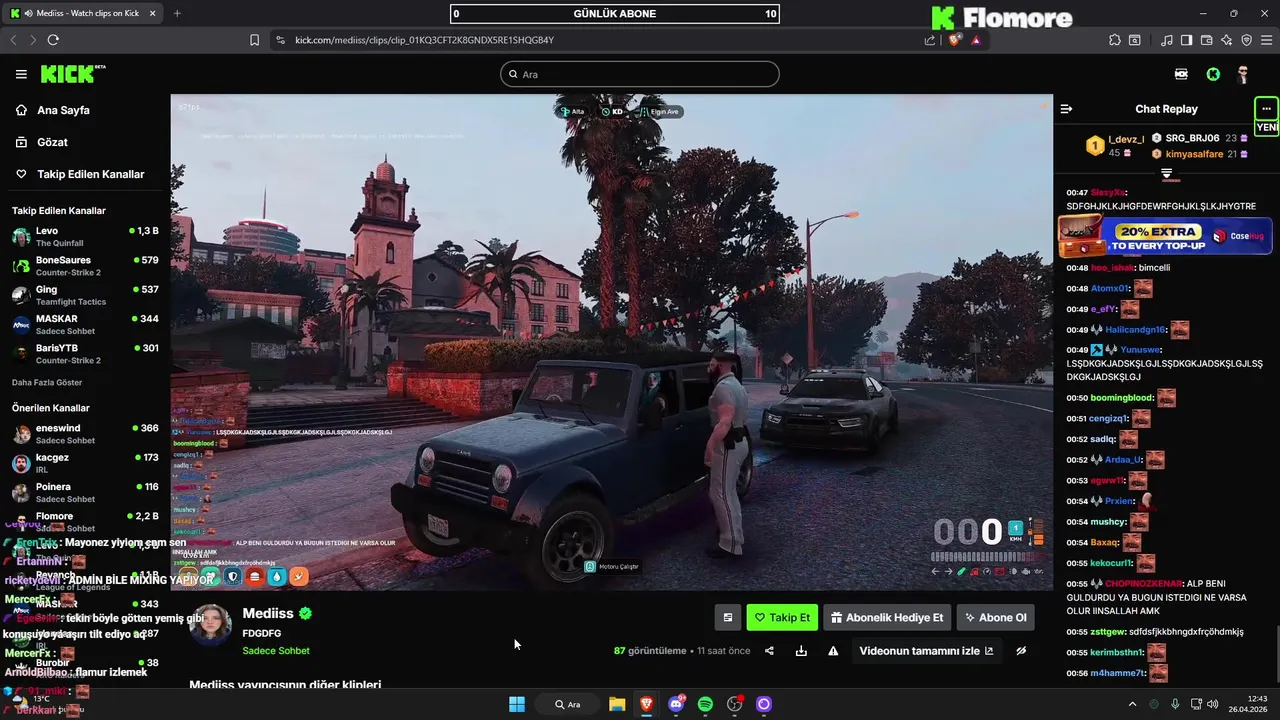The height and width of the screenshot is (720, 1280).
Task: Open the user profile avatar menu
Action: point(1243,74)
